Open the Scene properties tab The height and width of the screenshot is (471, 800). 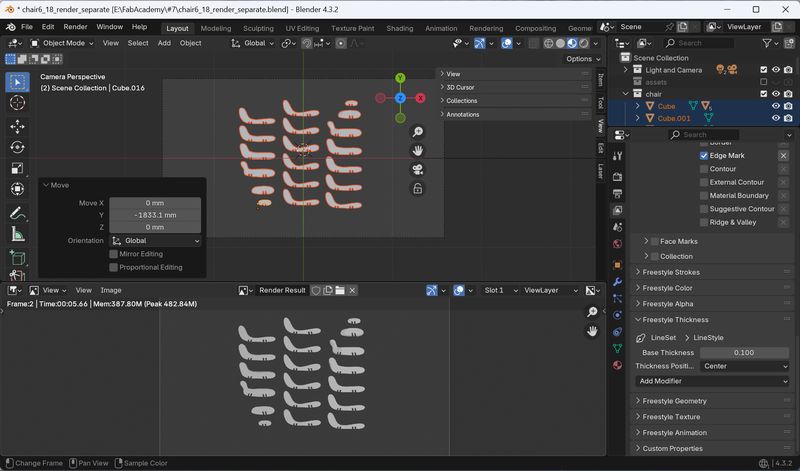617,227
